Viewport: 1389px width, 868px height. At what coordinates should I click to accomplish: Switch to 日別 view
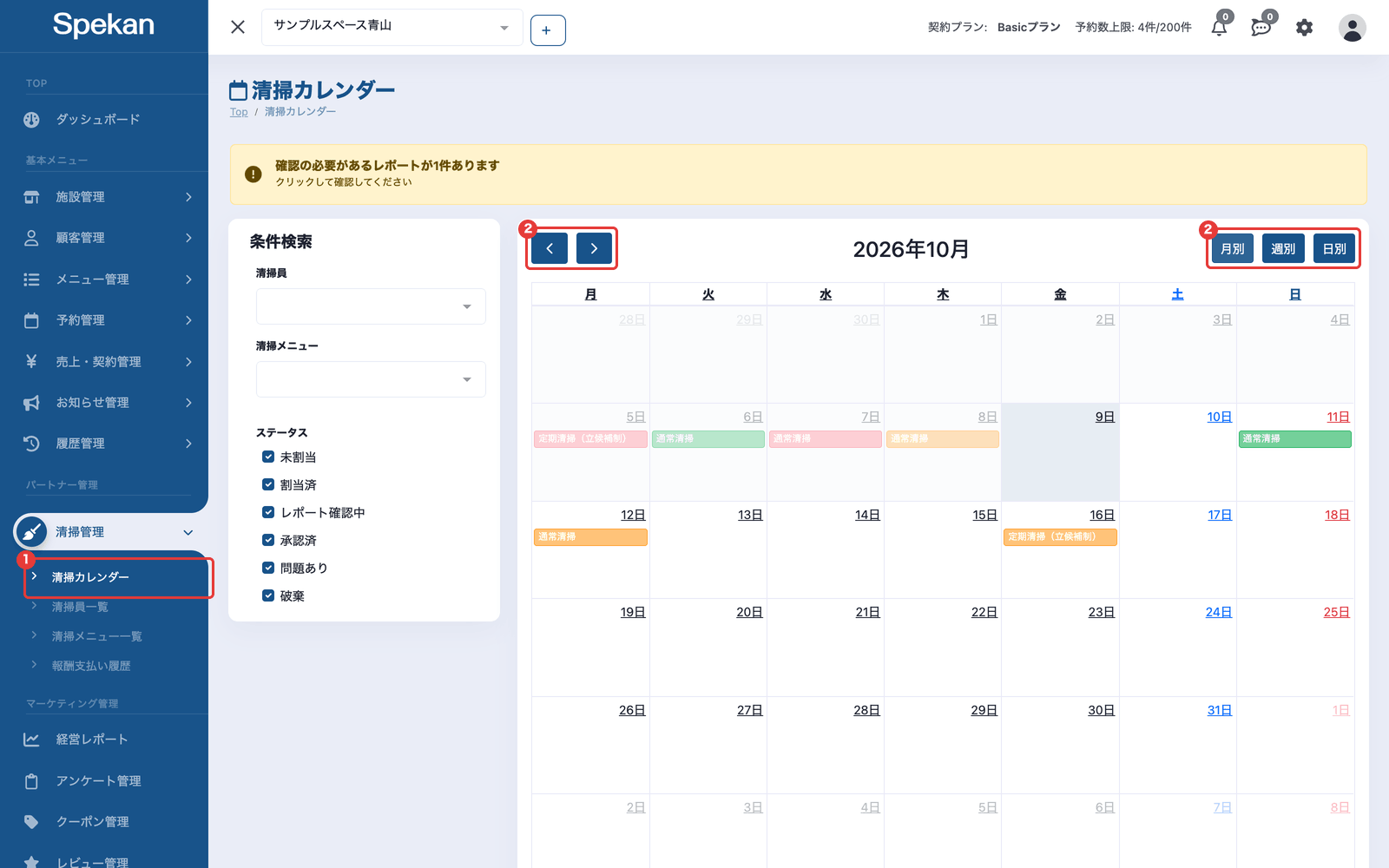1334,249
